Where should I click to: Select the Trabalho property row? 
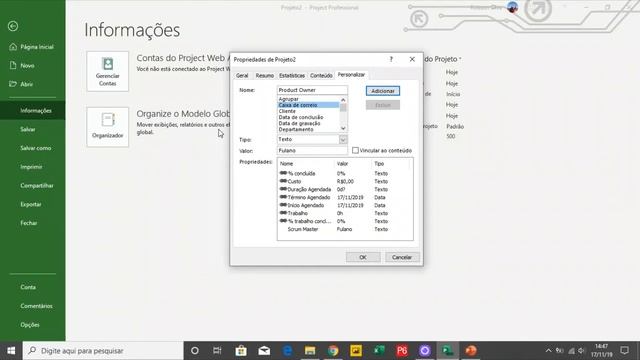[344, 213]
